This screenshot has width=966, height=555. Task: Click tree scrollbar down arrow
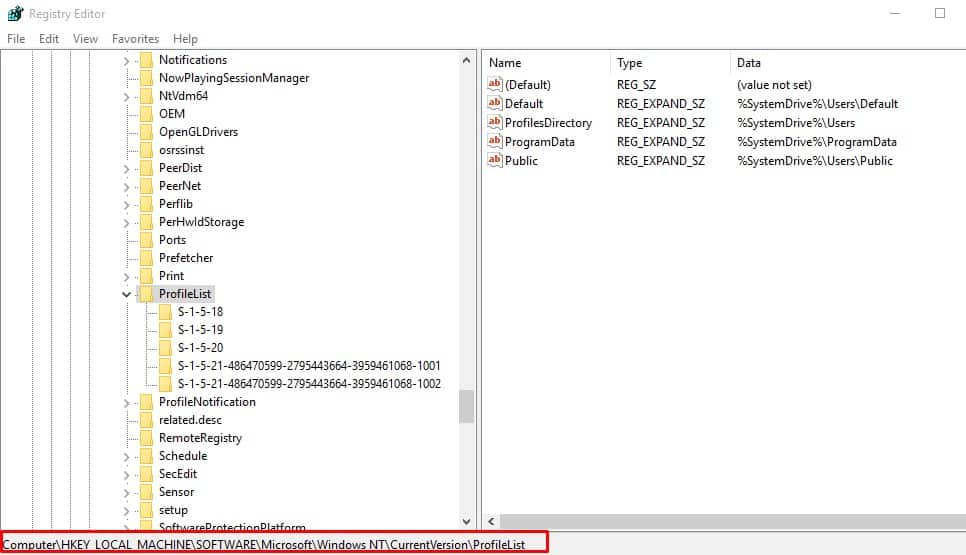[466, 521]
